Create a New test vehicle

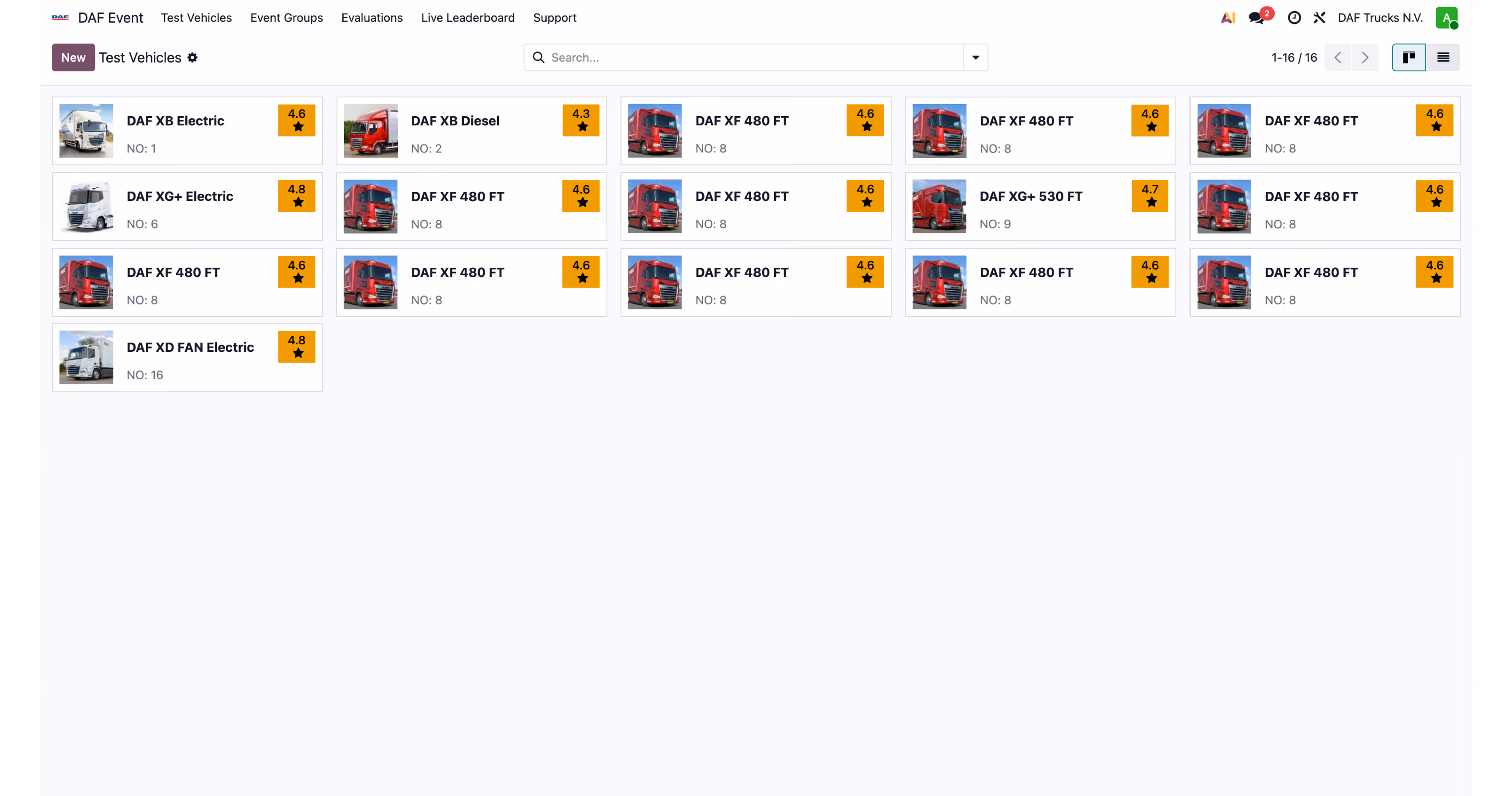pyautogui.click(x=73, y=58)
